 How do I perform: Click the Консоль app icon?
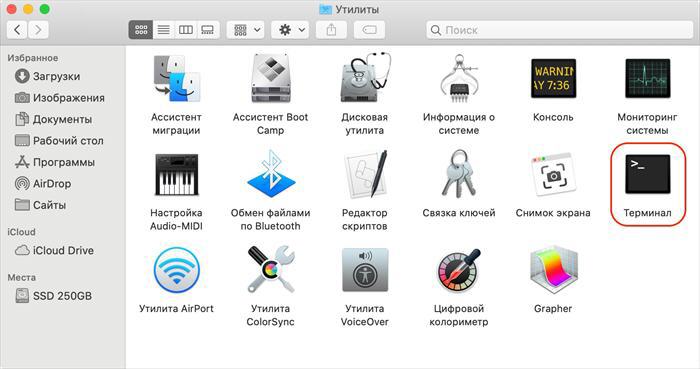pyautogui.click(x=553, y=79)
